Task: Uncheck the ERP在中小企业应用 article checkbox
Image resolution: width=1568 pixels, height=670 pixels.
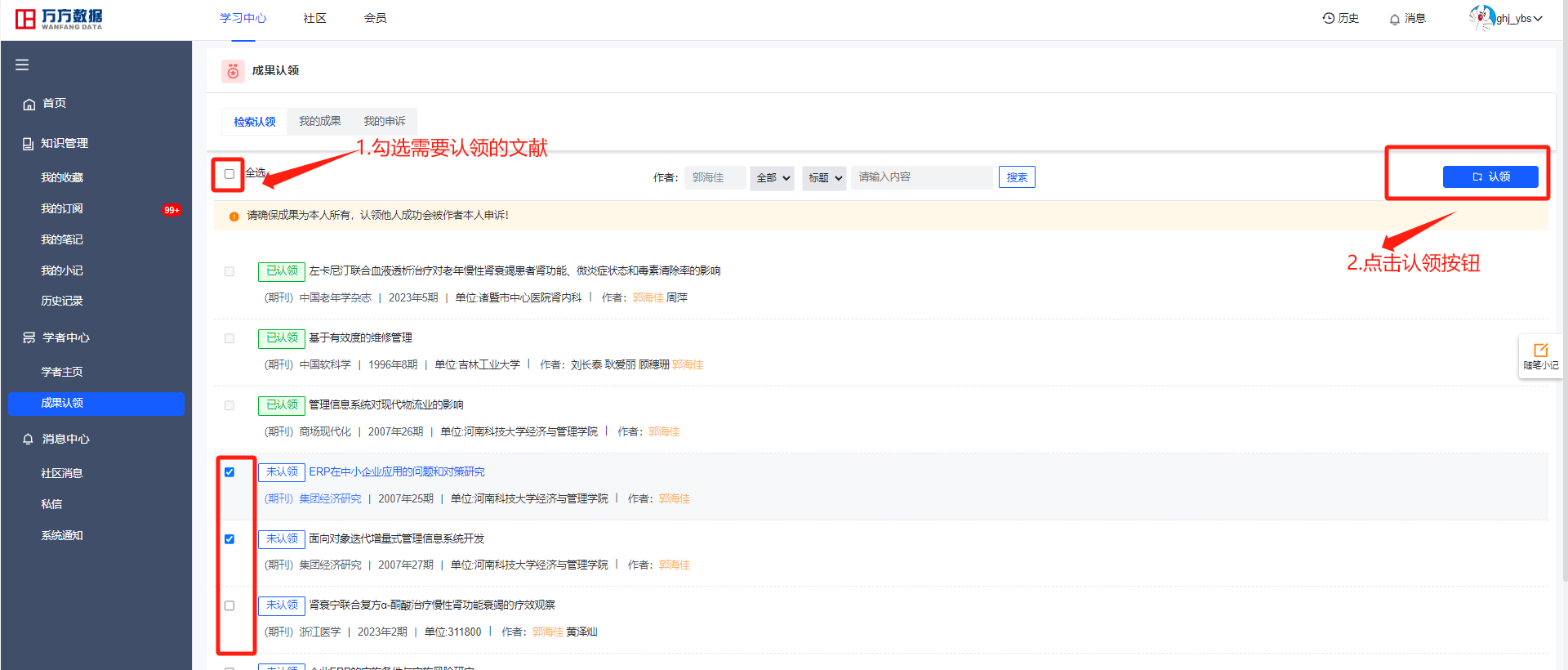Action: pyautogui.click(x=229, y=472)
